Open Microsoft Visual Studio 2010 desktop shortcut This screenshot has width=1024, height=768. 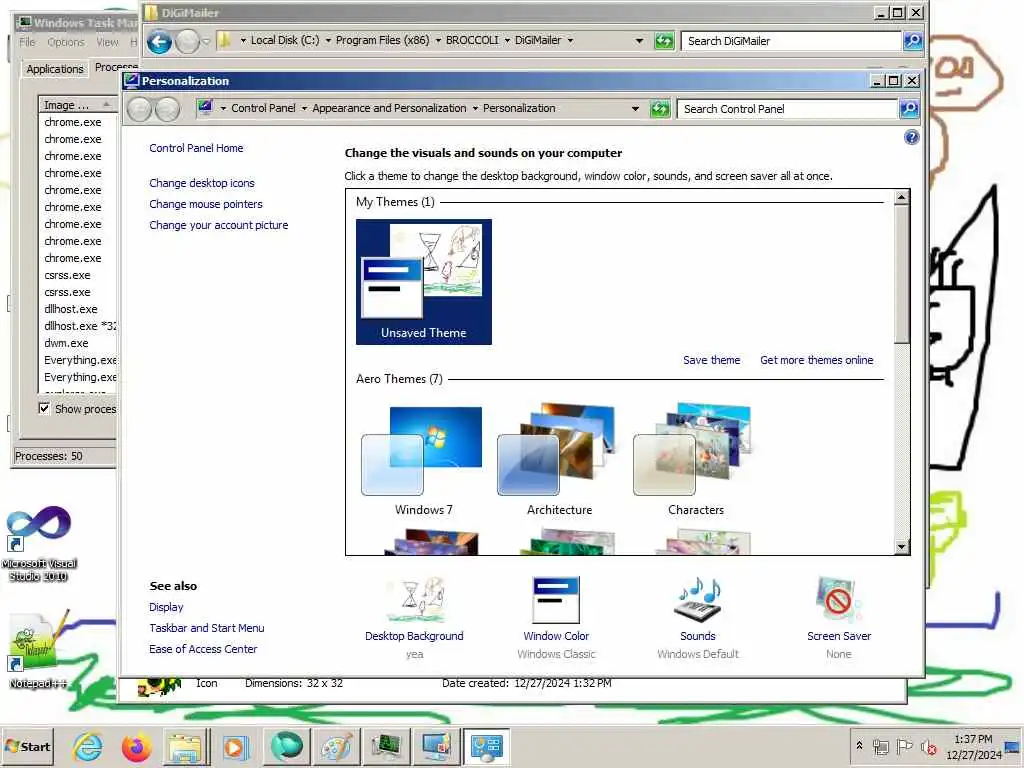coord(39,544)
